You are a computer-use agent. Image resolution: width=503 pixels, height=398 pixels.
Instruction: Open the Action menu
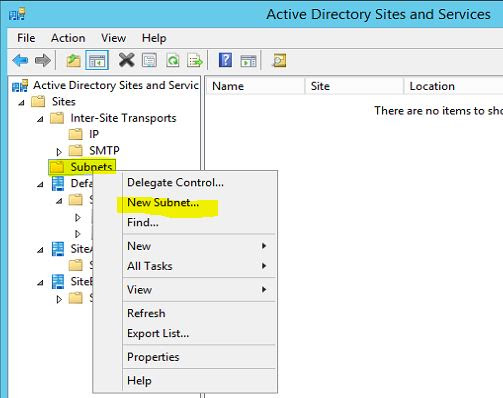pos(68,38)
